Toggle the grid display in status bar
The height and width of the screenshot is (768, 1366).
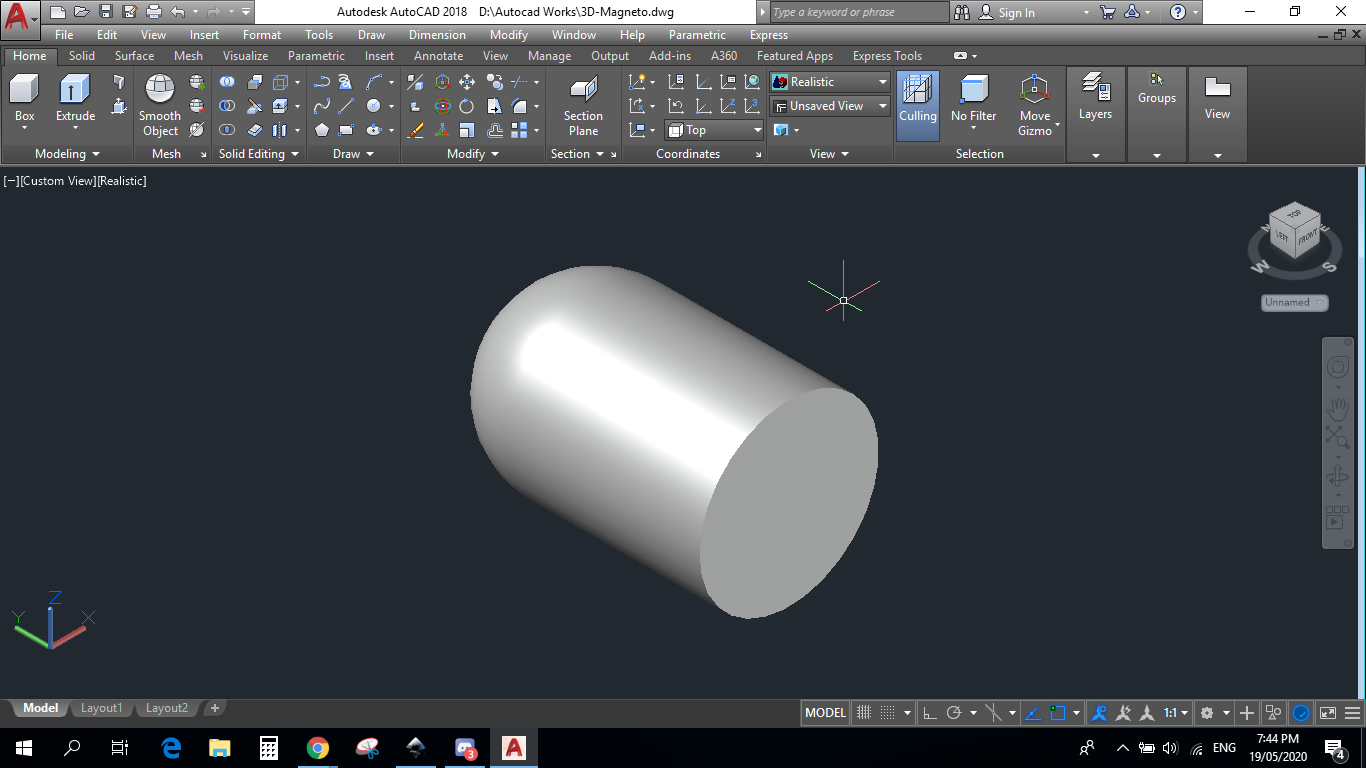[865, 713]
